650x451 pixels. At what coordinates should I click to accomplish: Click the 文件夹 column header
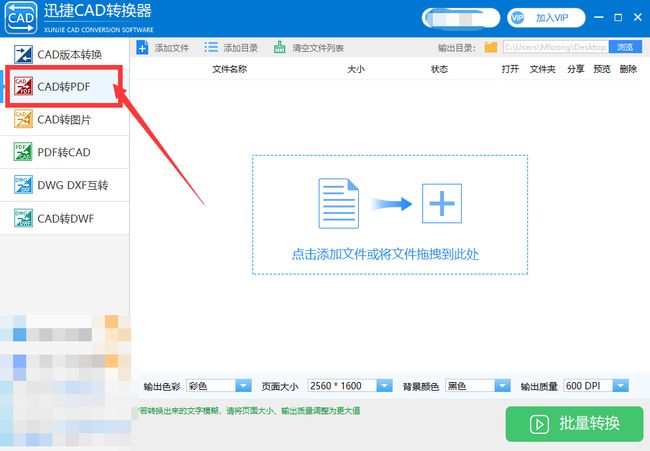pyautogui.click(x=543, y=69)
